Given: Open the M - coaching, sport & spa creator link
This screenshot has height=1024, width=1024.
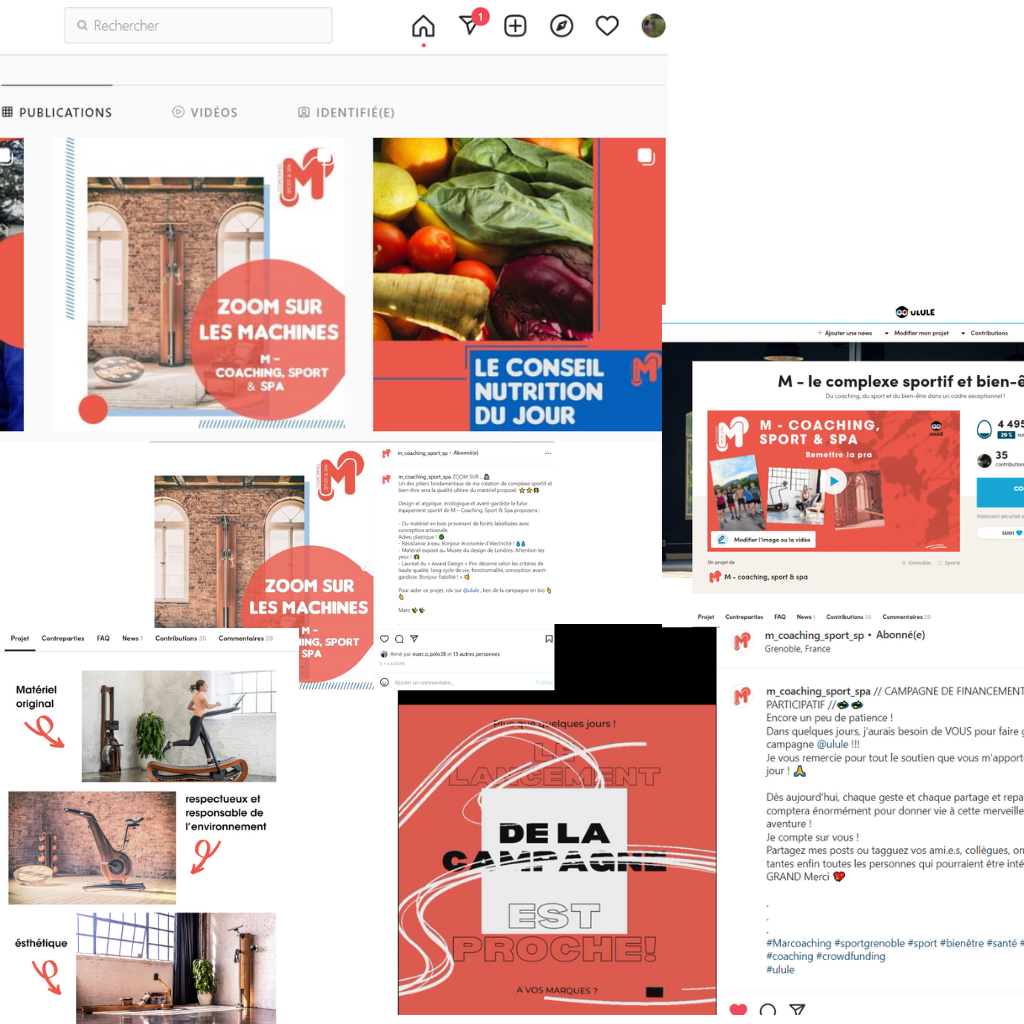Looking at the screenshot, I should 758,577.
